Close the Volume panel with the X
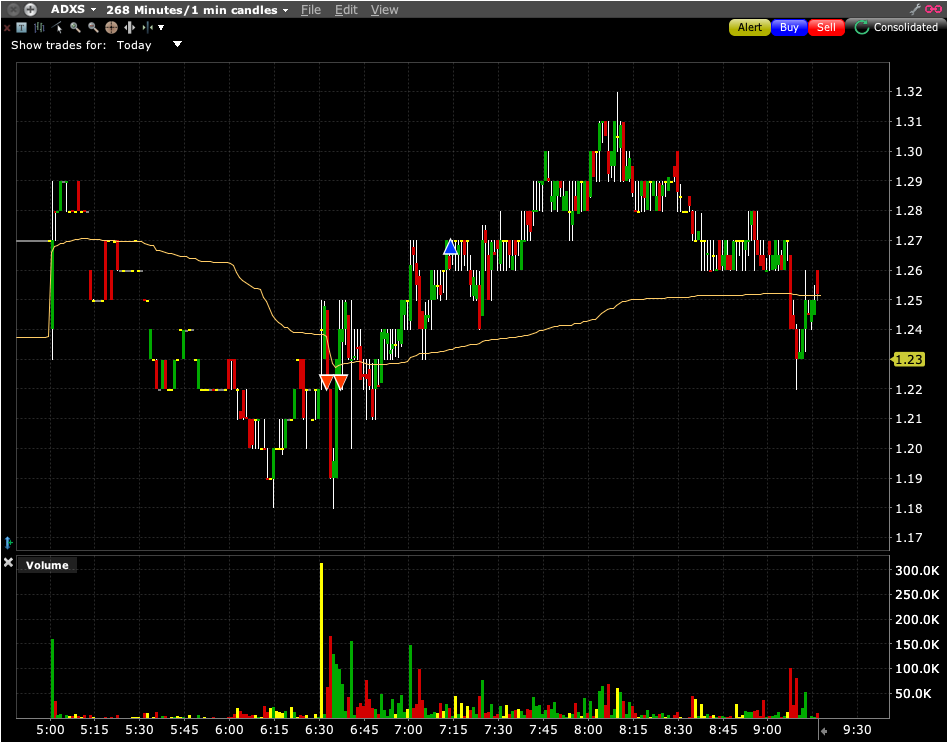This screenshot has width=947, height=742. (x=8, y=562)
